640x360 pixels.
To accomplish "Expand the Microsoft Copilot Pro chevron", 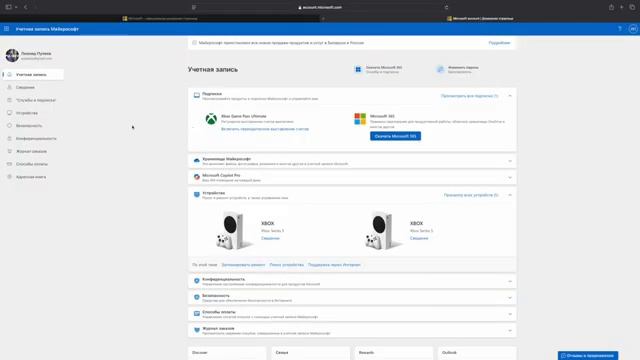I will tap(510, 177).
